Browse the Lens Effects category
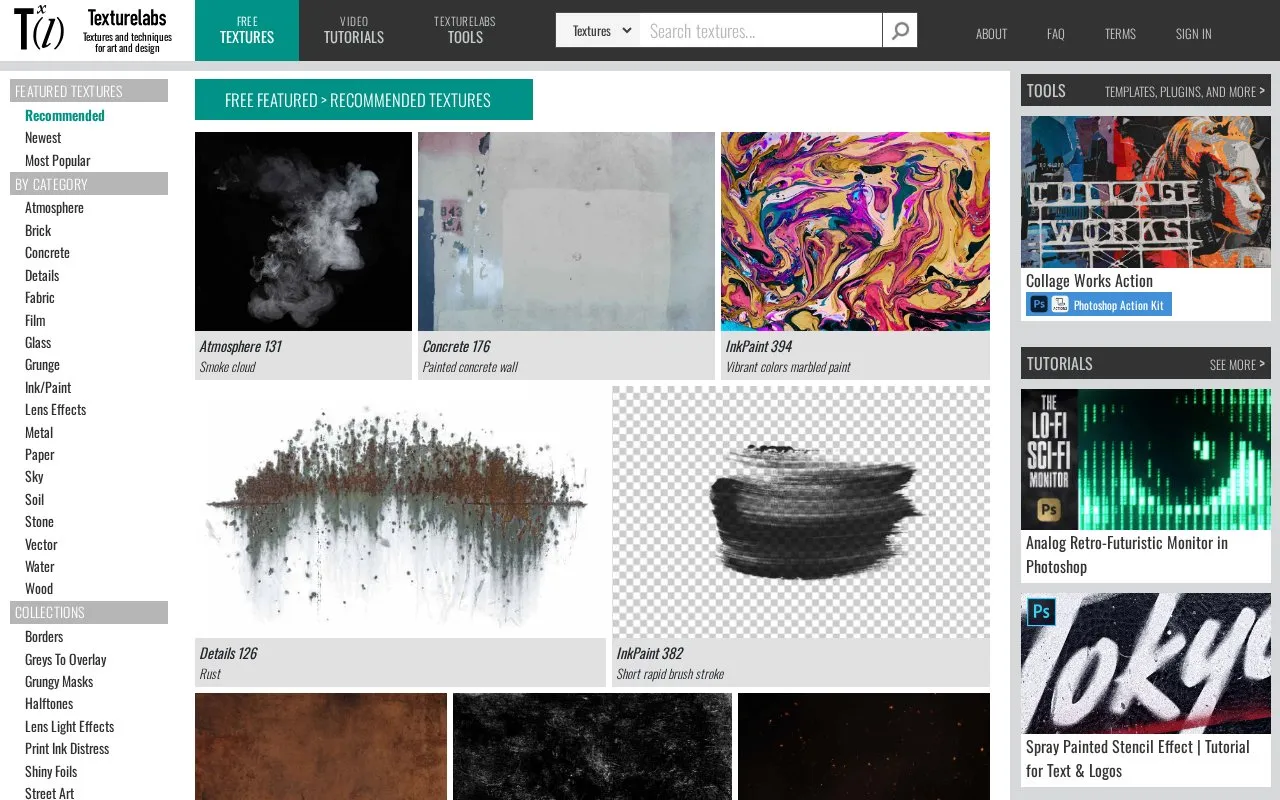 55,410
